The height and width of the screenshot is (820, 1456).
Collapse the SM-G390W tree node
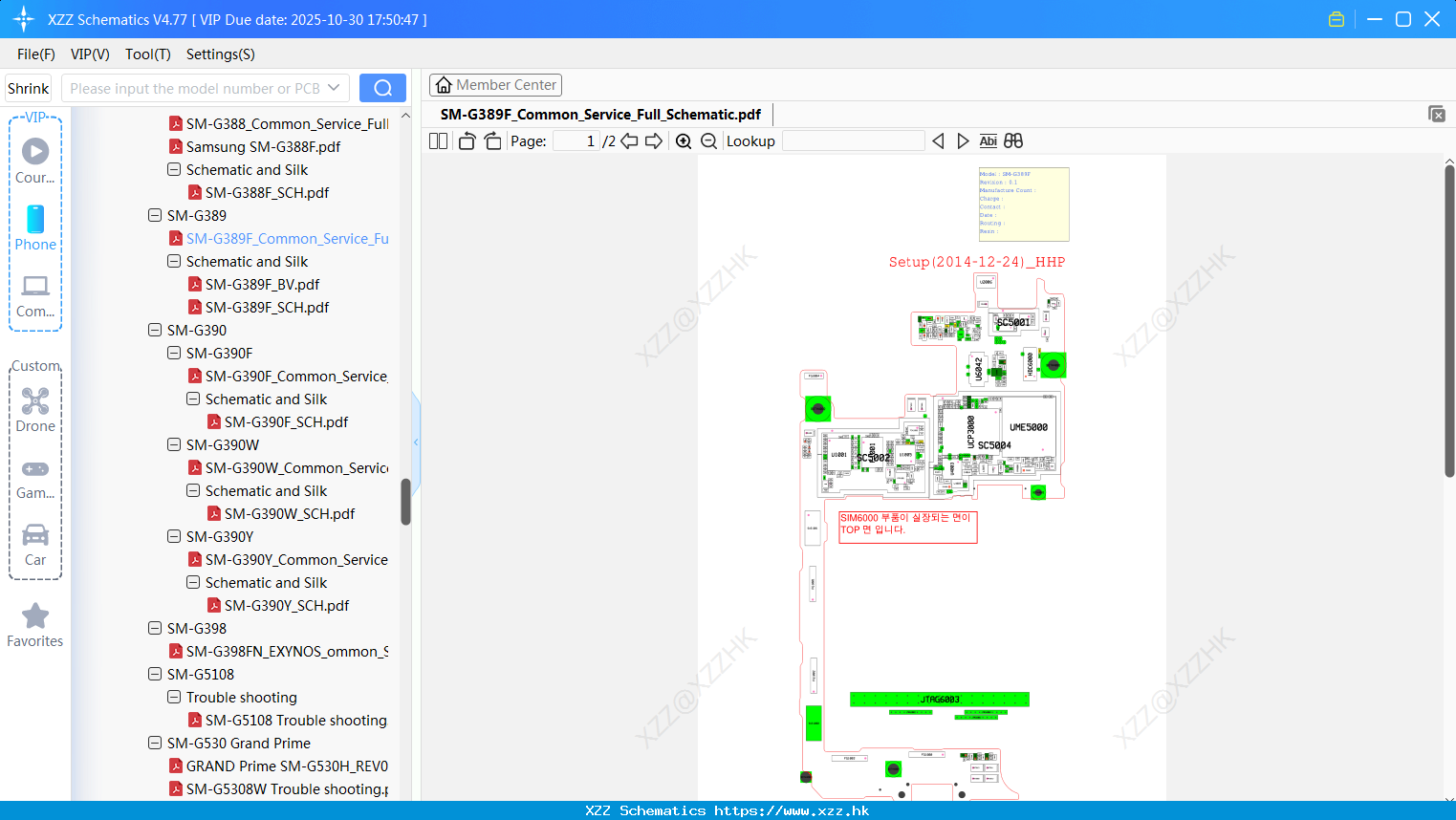[174, 444]
